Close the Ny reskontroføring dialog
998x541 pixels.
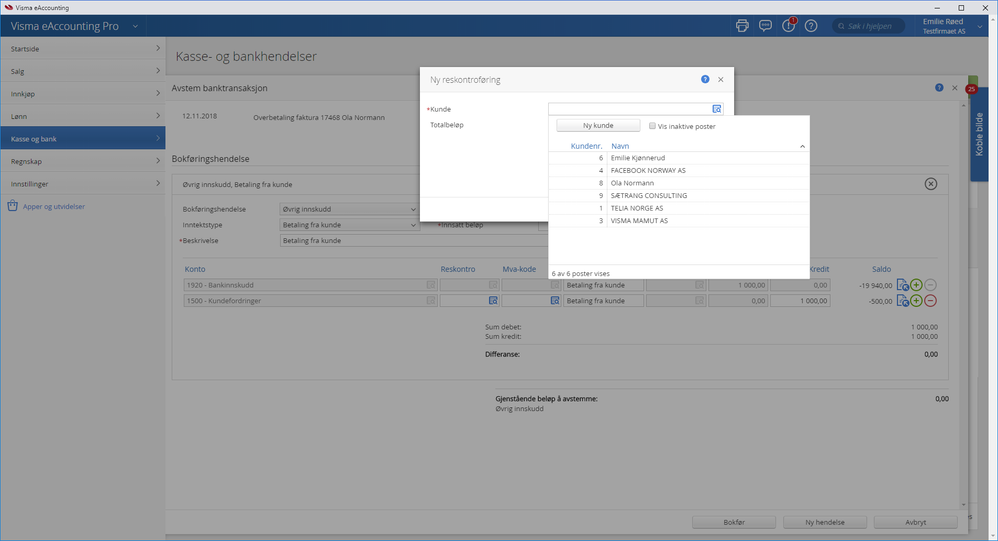coord(721,79)
